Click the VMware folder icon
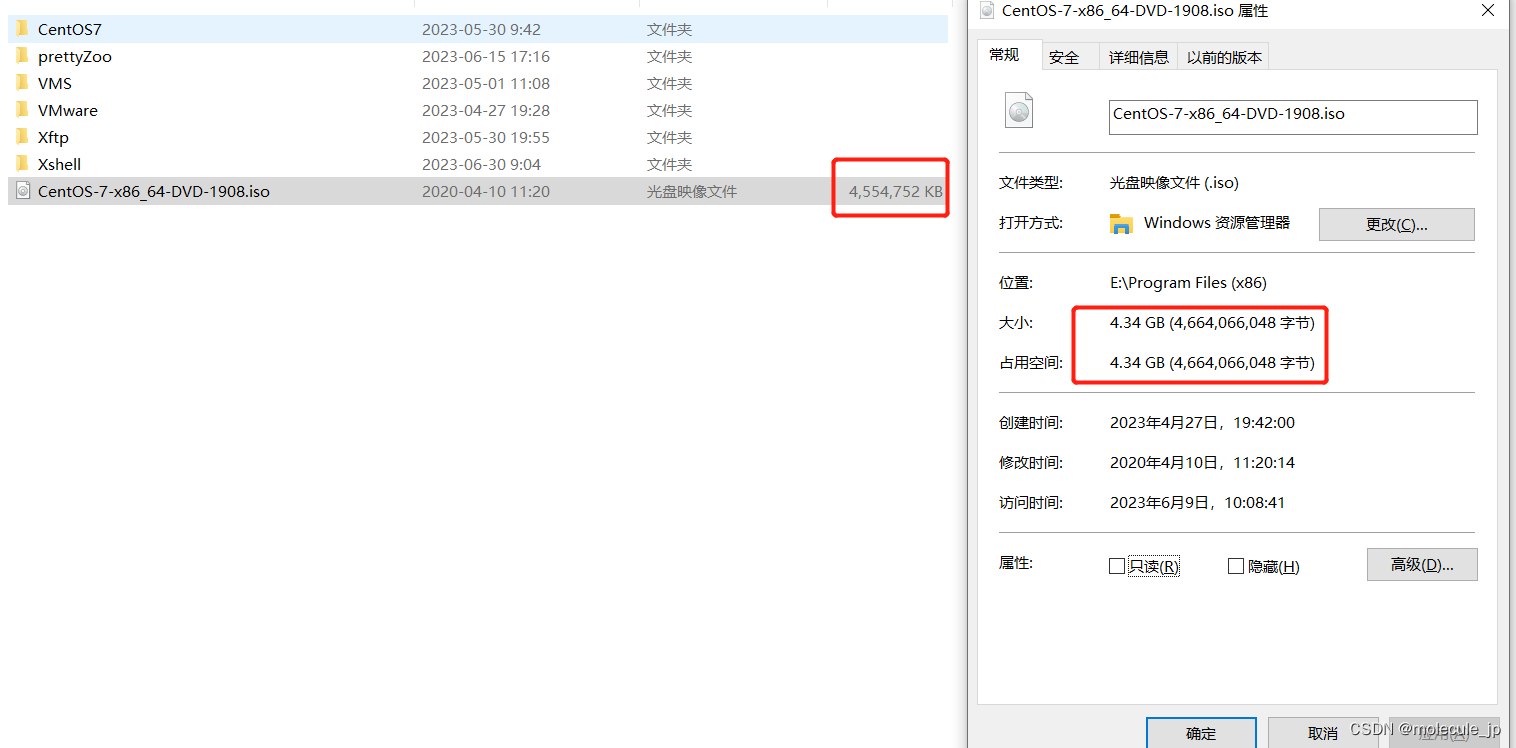1516x748 pixels. point(22,110)
